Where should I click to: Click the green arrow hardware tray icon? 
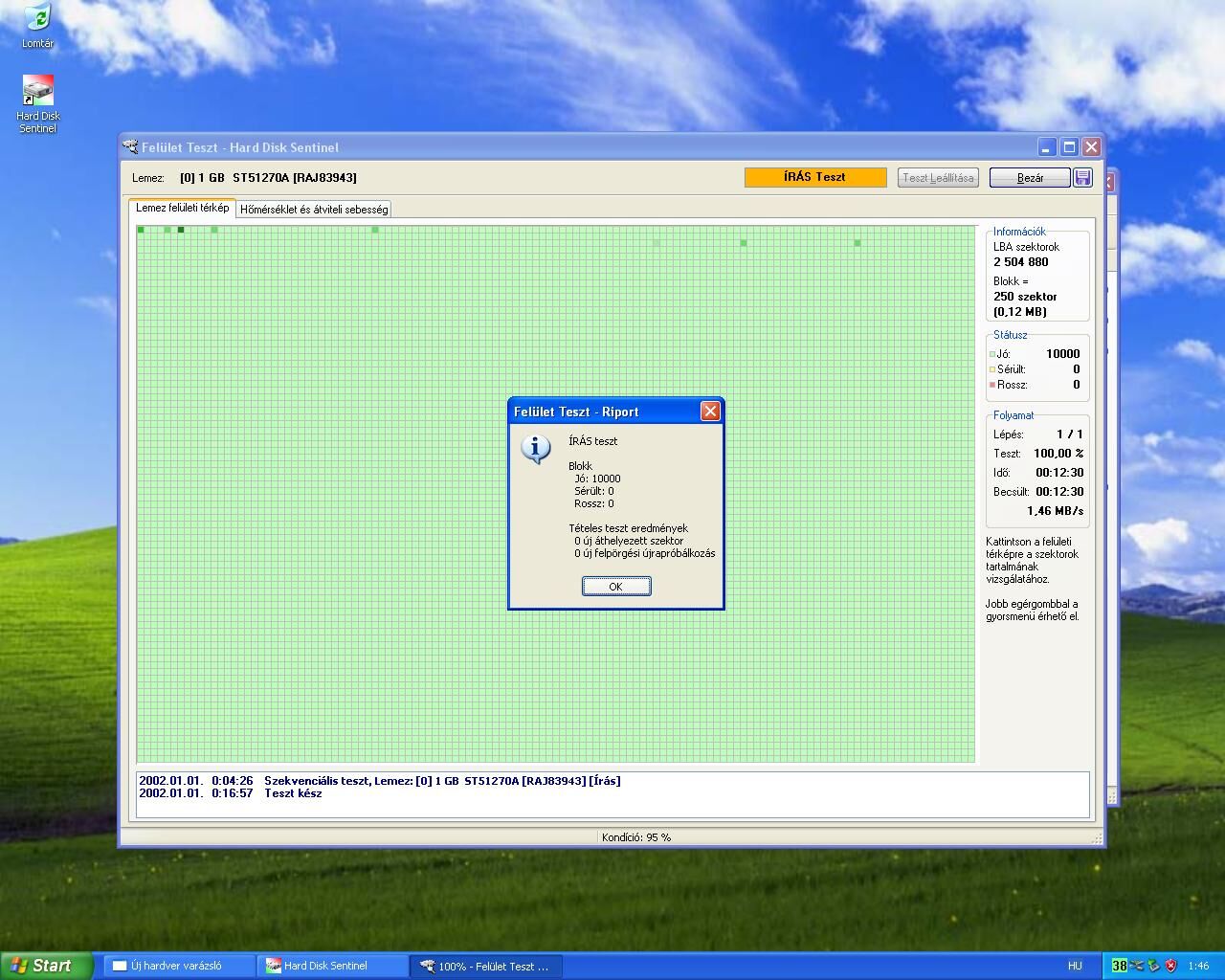(x=1153, y=966)
